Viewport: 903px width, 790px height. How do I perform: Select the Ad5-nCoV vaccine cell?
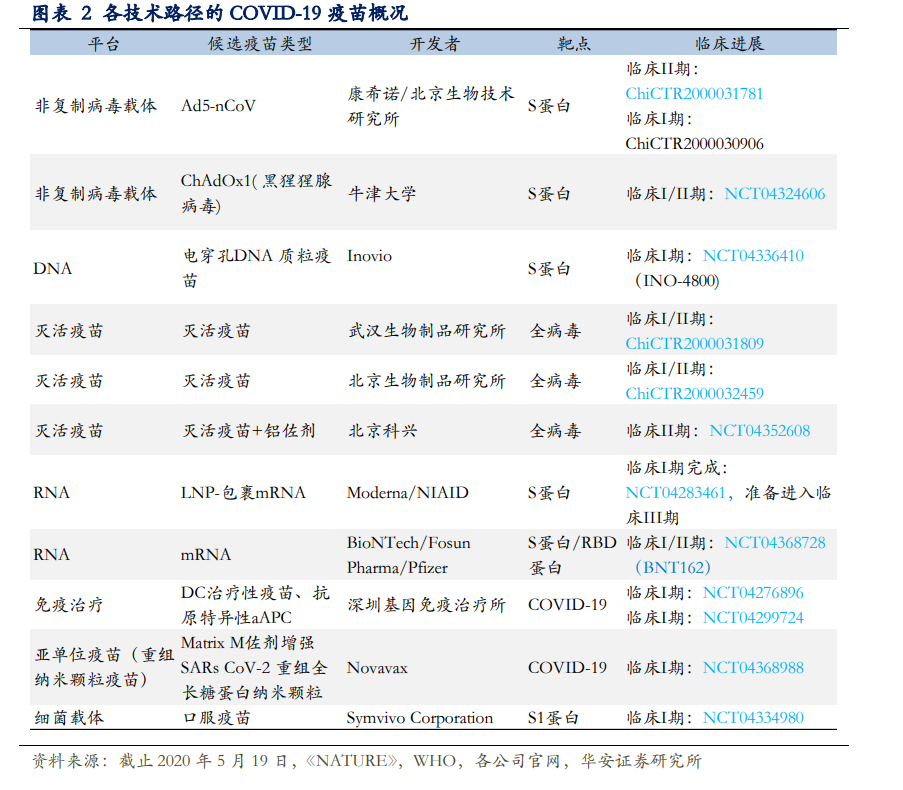coord(218,106)
